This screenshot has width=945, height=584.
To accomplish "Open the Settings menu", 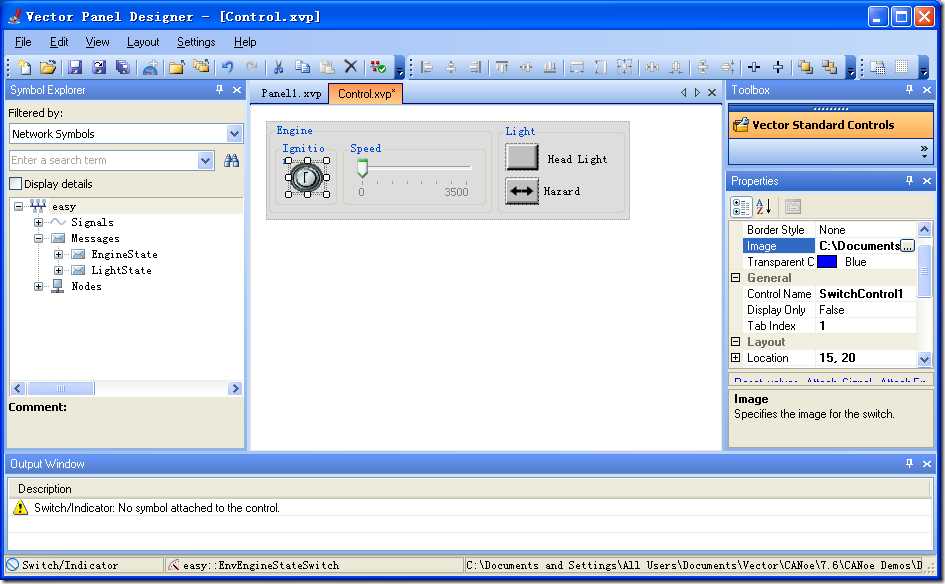I will tap(196, 42).
